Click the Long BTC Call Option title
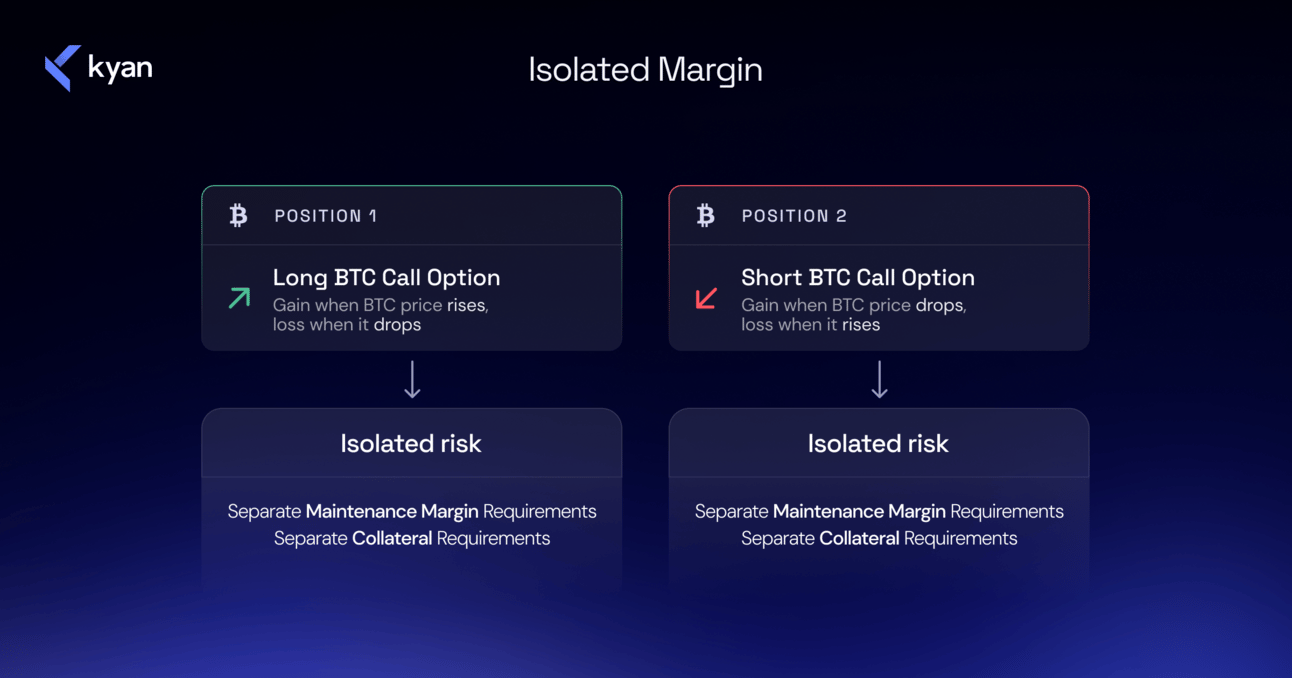This screenshot has width=1292, height=678. 386,277
